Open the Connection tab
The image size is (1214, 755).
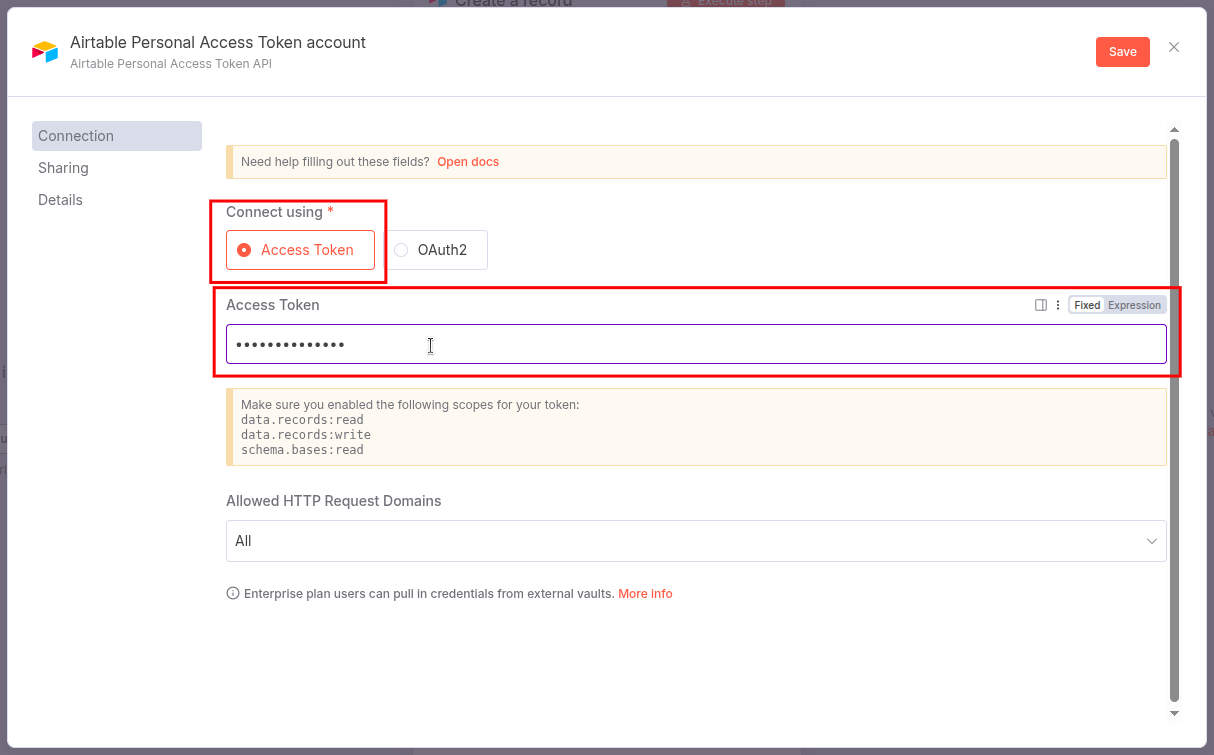tap(117, 136)
